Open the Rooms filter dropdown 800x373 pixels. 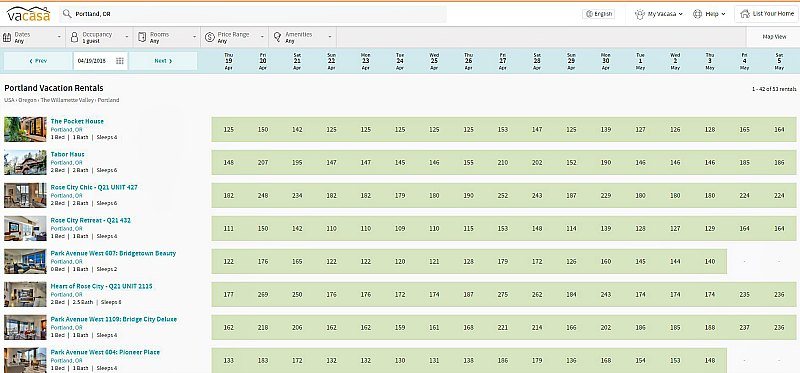[167, 37]
